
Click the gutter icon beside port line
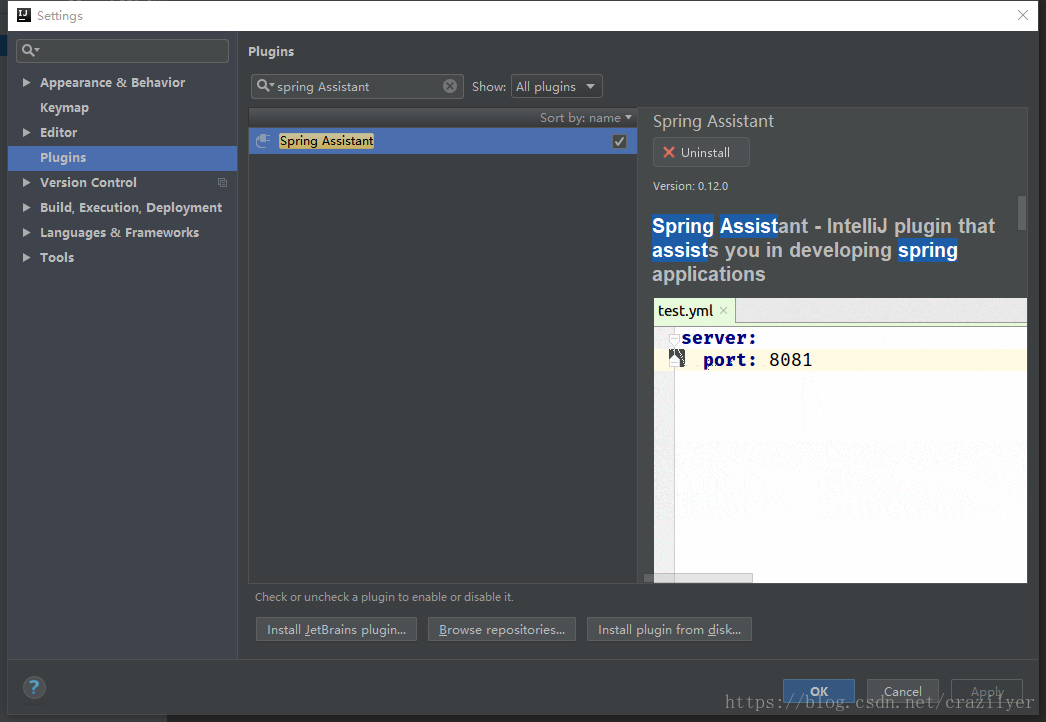tap(676, 358)
